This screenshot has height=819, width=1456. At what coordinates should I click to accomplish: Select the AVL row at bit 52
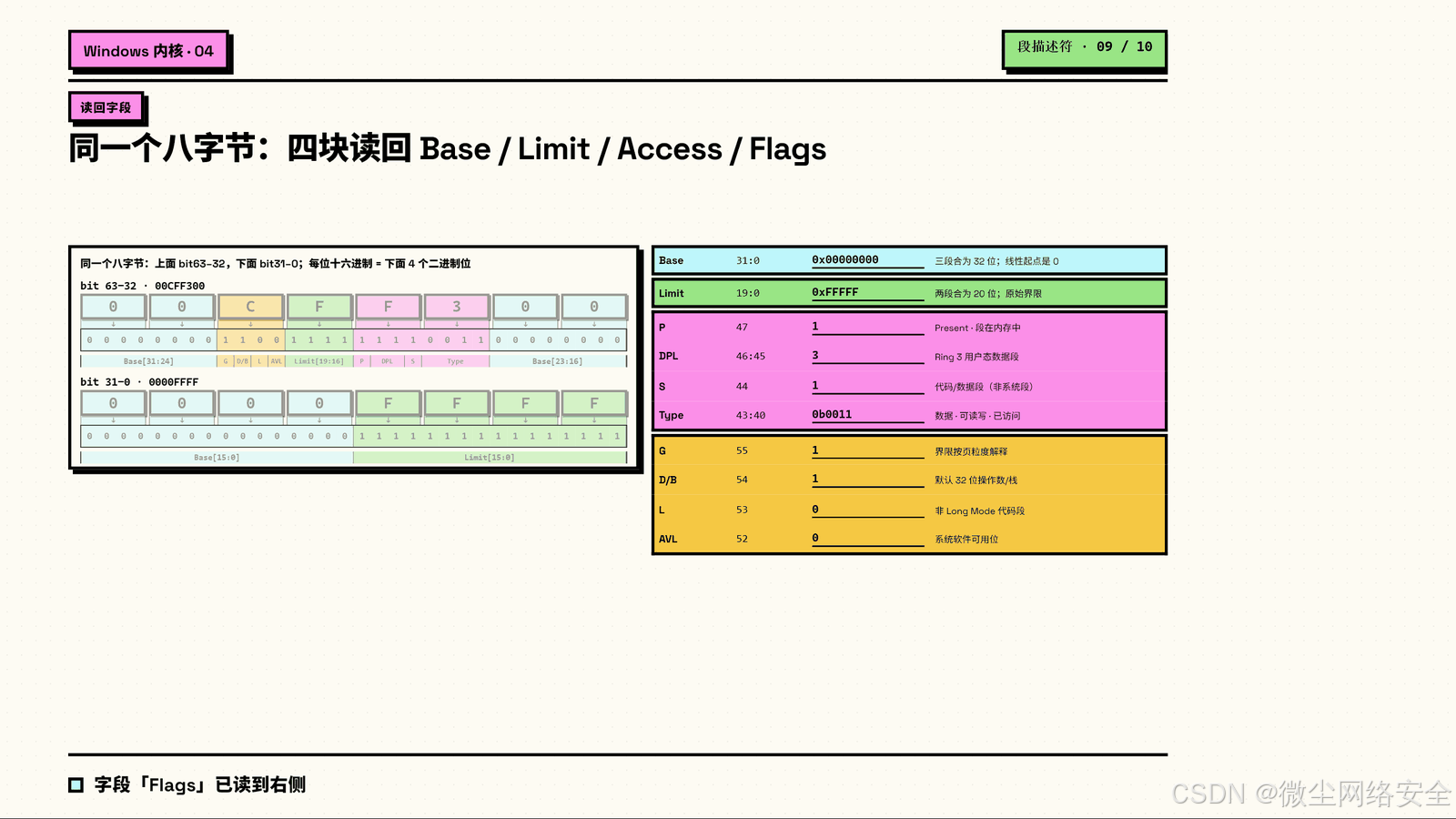909,539
